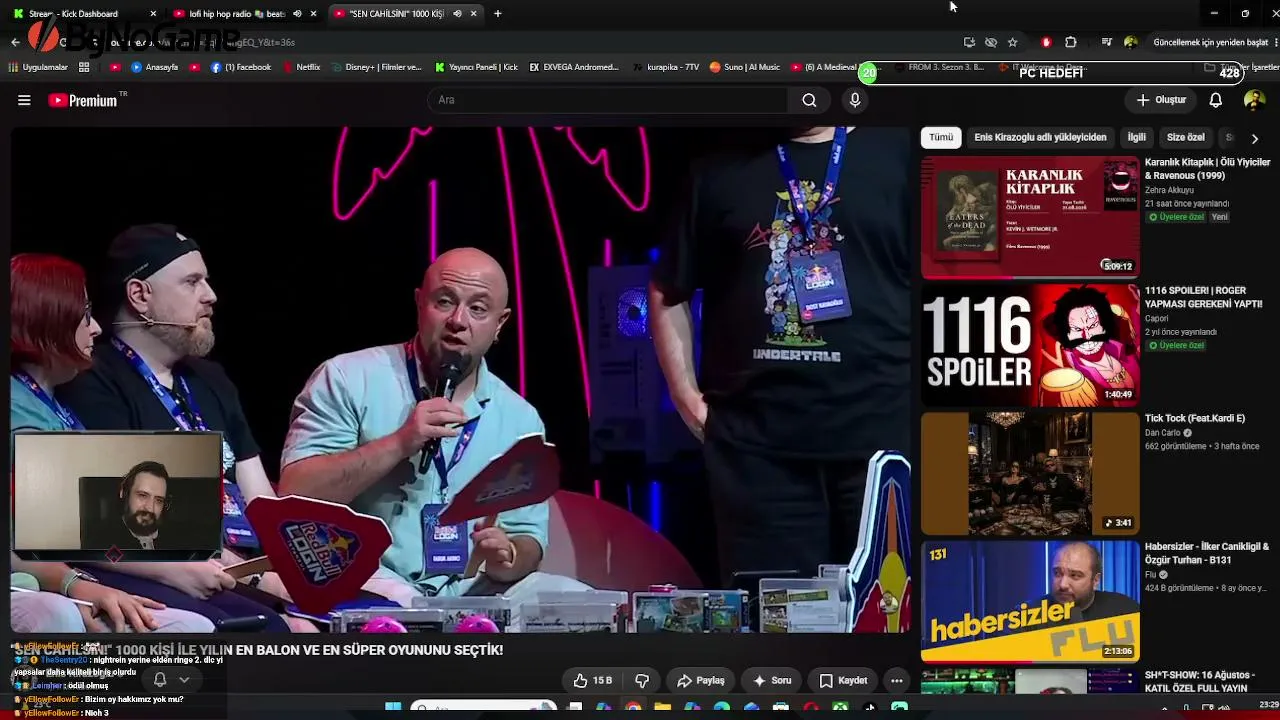Open the Chrome profile avatar

click(x=1130, y=42)
